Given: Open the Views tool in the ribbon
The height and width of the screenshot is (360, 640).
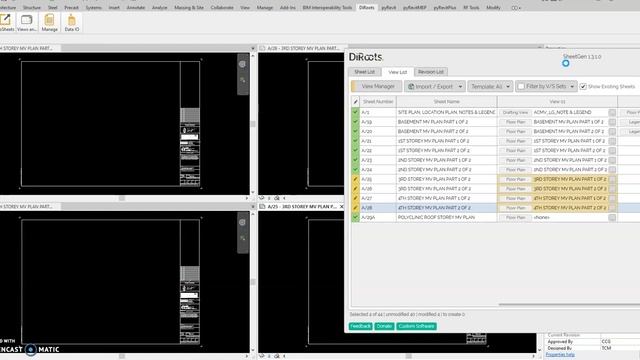Looking at the screenshot, I should coord(27,22).
